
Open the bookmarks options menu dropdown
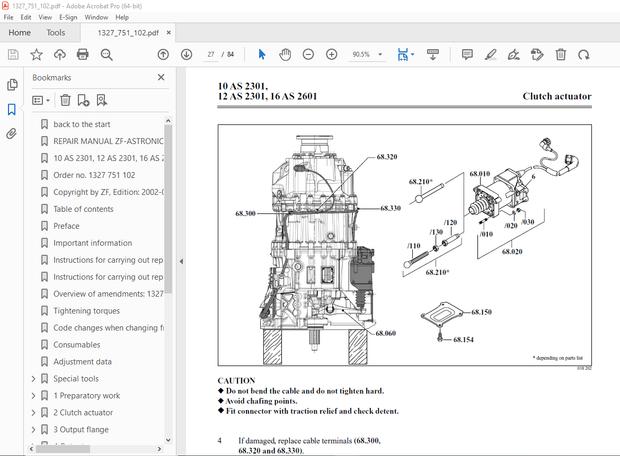(41, 100)
